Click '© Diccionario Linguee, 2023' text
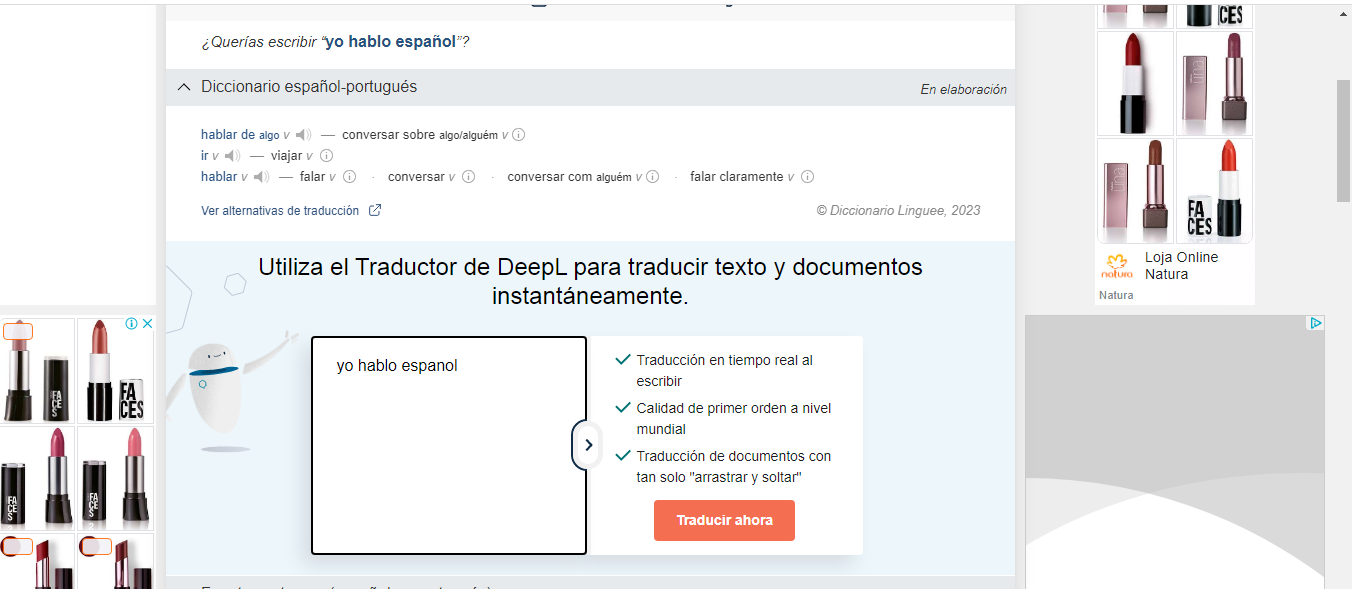This screenshot has width=1352, height=589. [898, 210]
